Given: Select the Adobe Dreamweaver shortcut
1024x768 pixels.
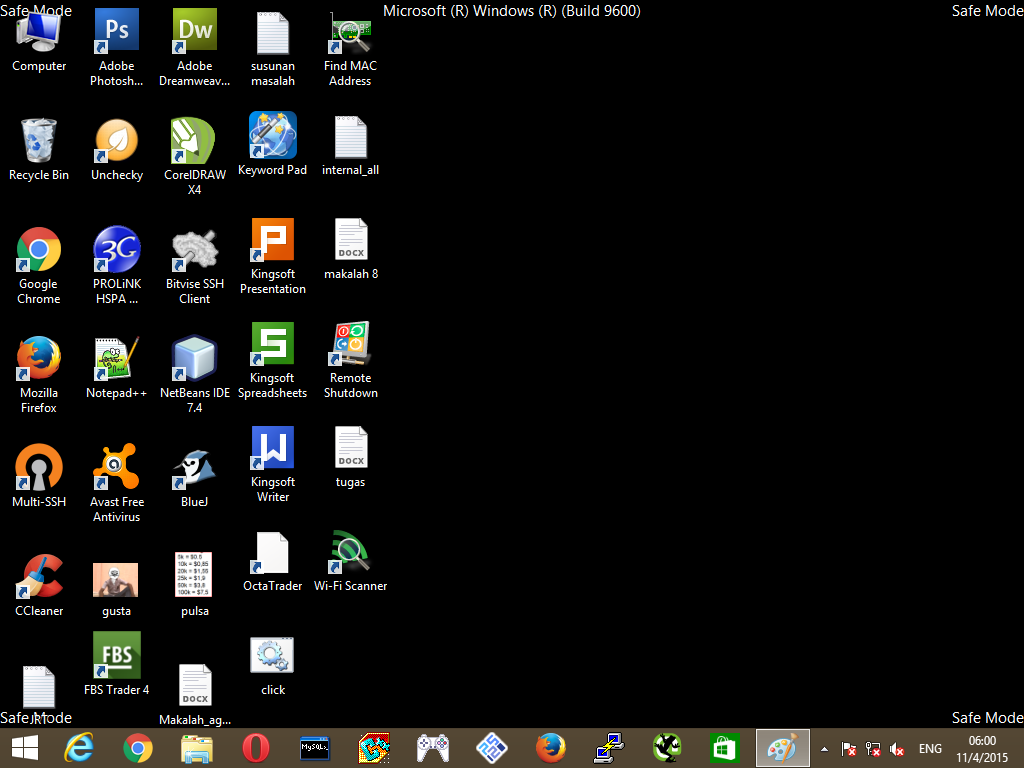Looking at the screenshot, I should (195, 48).
